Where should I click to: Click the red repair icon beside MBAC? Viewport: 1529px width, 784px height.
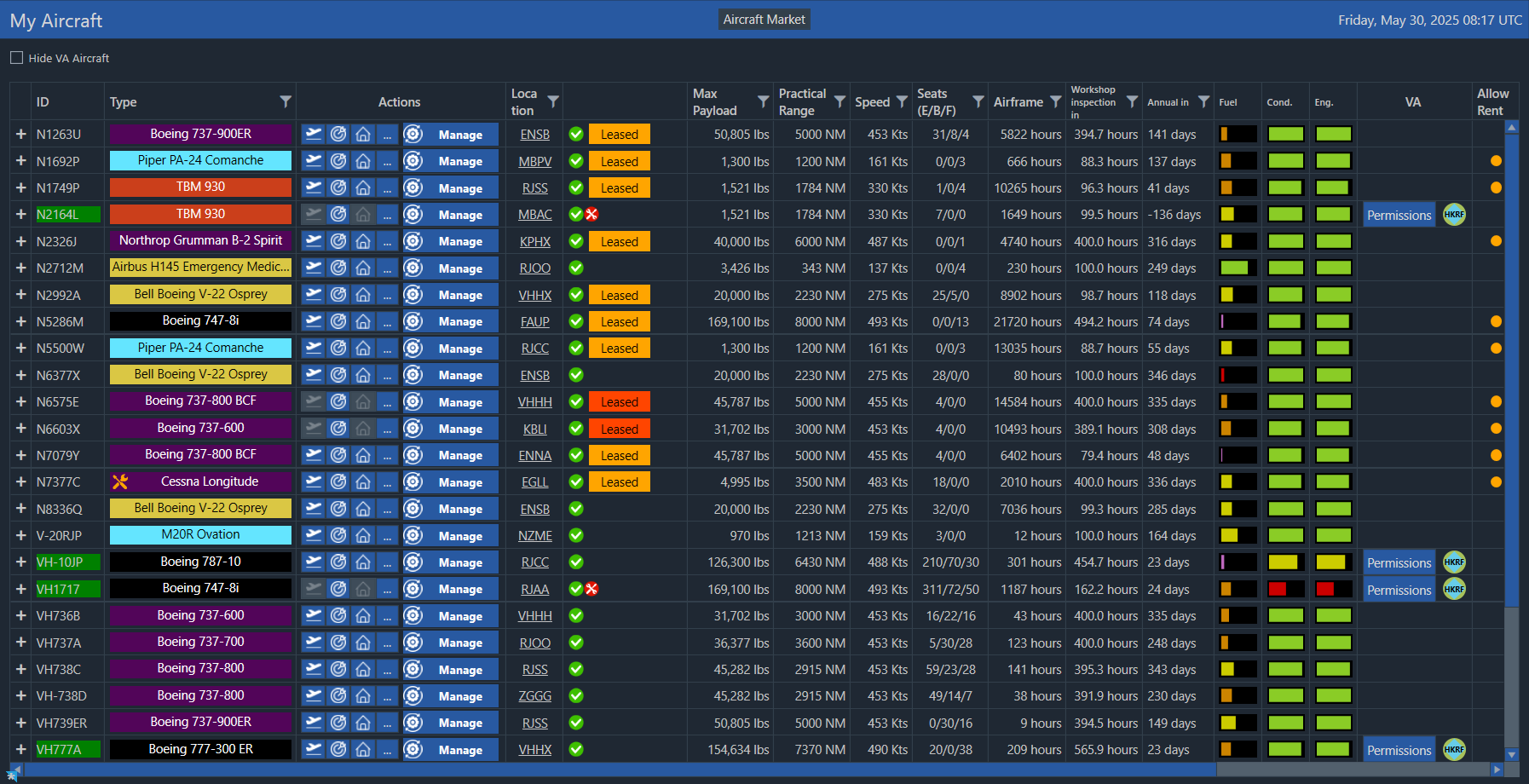tap(591, 215)
